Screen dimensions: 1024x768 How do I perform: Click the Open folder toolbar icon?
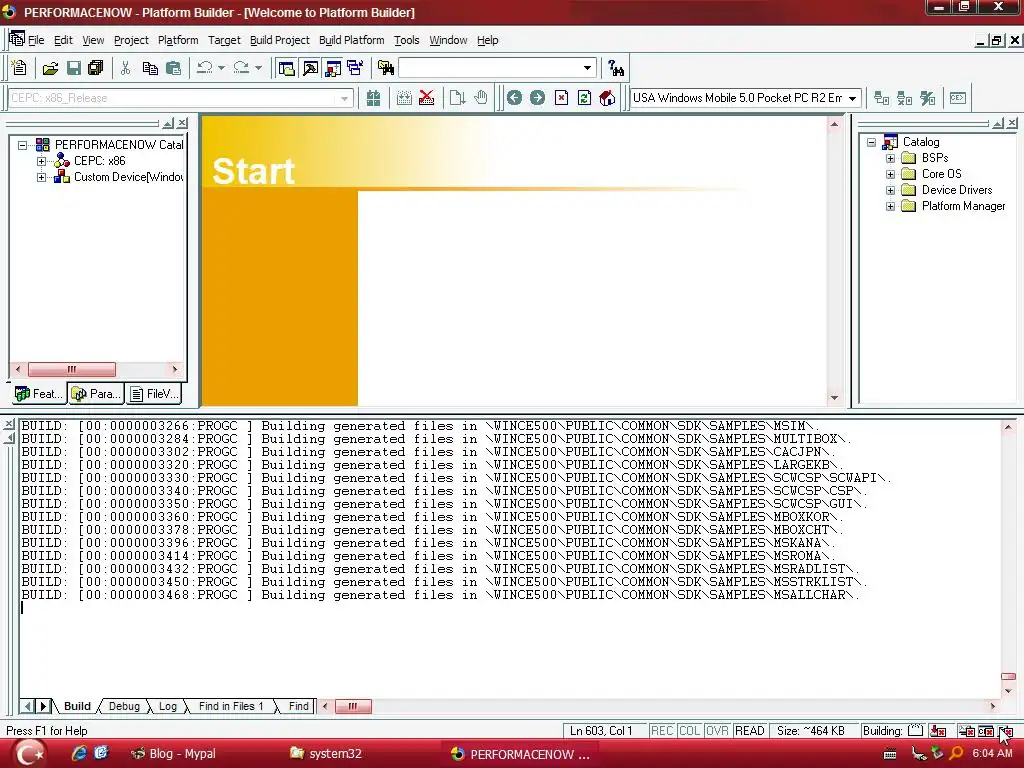coord(50,68)
